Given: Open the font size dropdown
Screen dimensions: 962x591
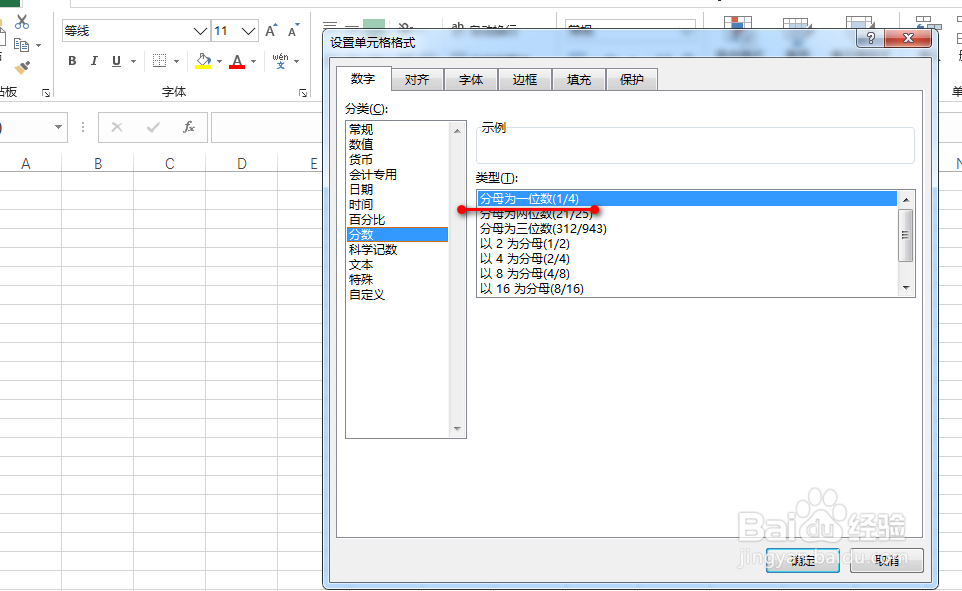Looking at the screenshot, I should [x=248, y=31].
